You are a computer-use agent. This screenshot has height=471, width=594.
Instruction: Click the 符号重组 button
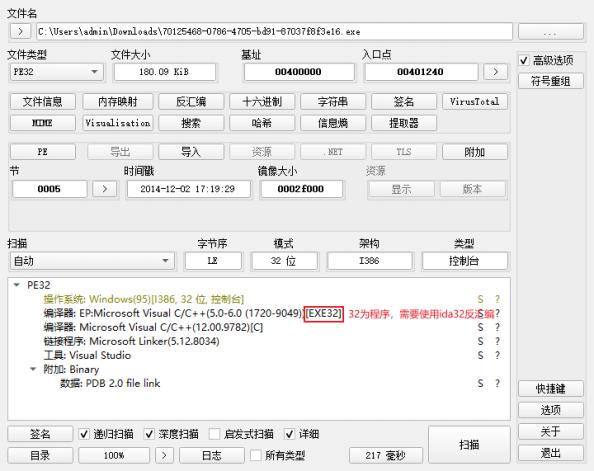point(550,81)
